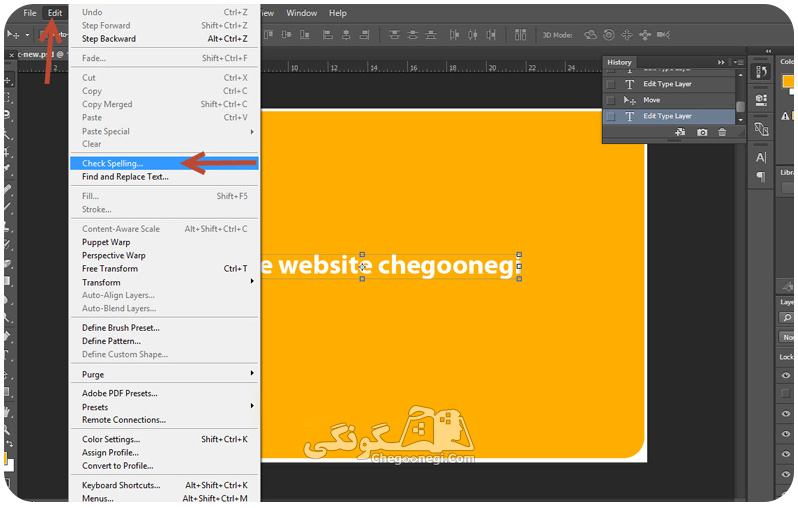Screen dimensions: 798x508
Task: Click the distribute horizontal centers icon
Action: [x=473, y=35]
